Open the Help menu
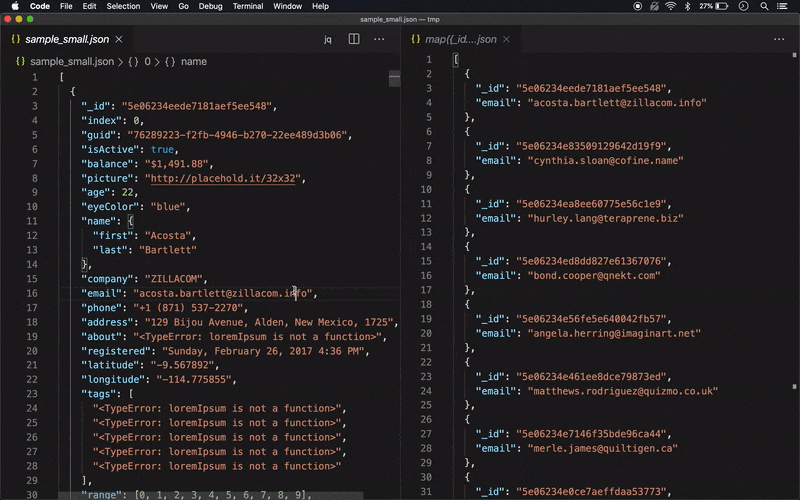Viewport: 800px width, 500px height. pyautogui.click(x=320, y=6)
